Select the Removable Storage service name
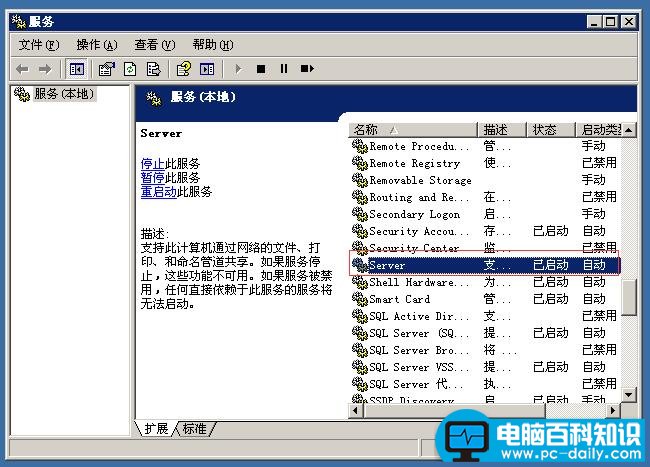 (420, 180)
